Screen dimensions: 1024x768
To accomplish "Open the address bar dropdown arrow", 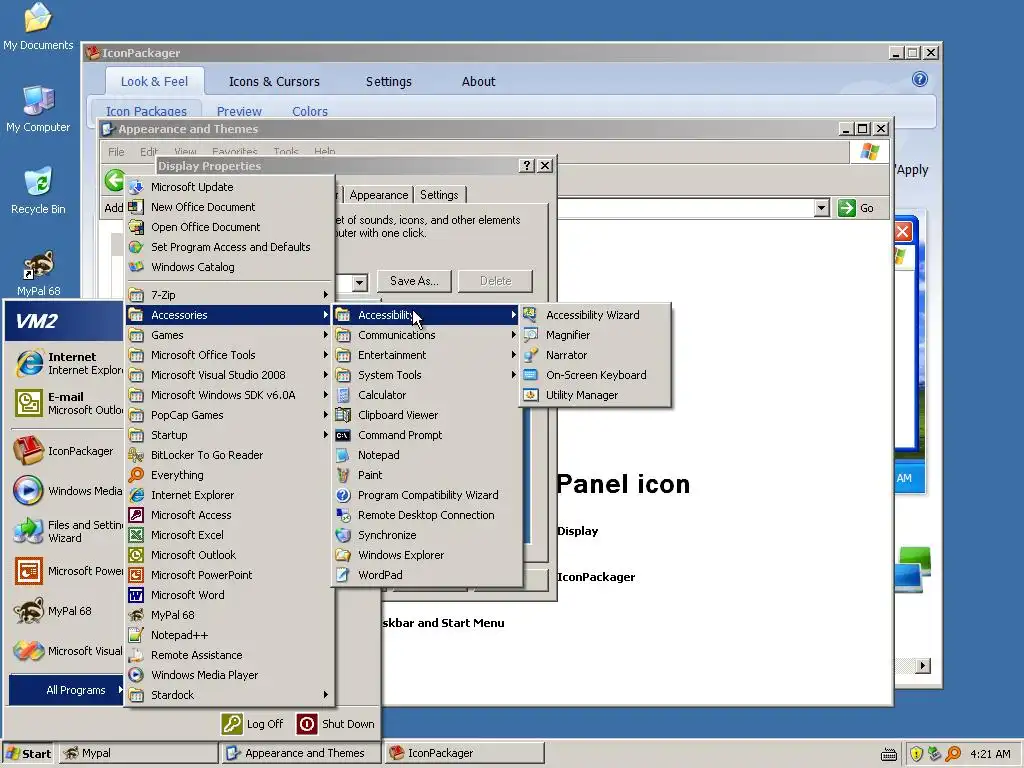I will coord(822,208).
